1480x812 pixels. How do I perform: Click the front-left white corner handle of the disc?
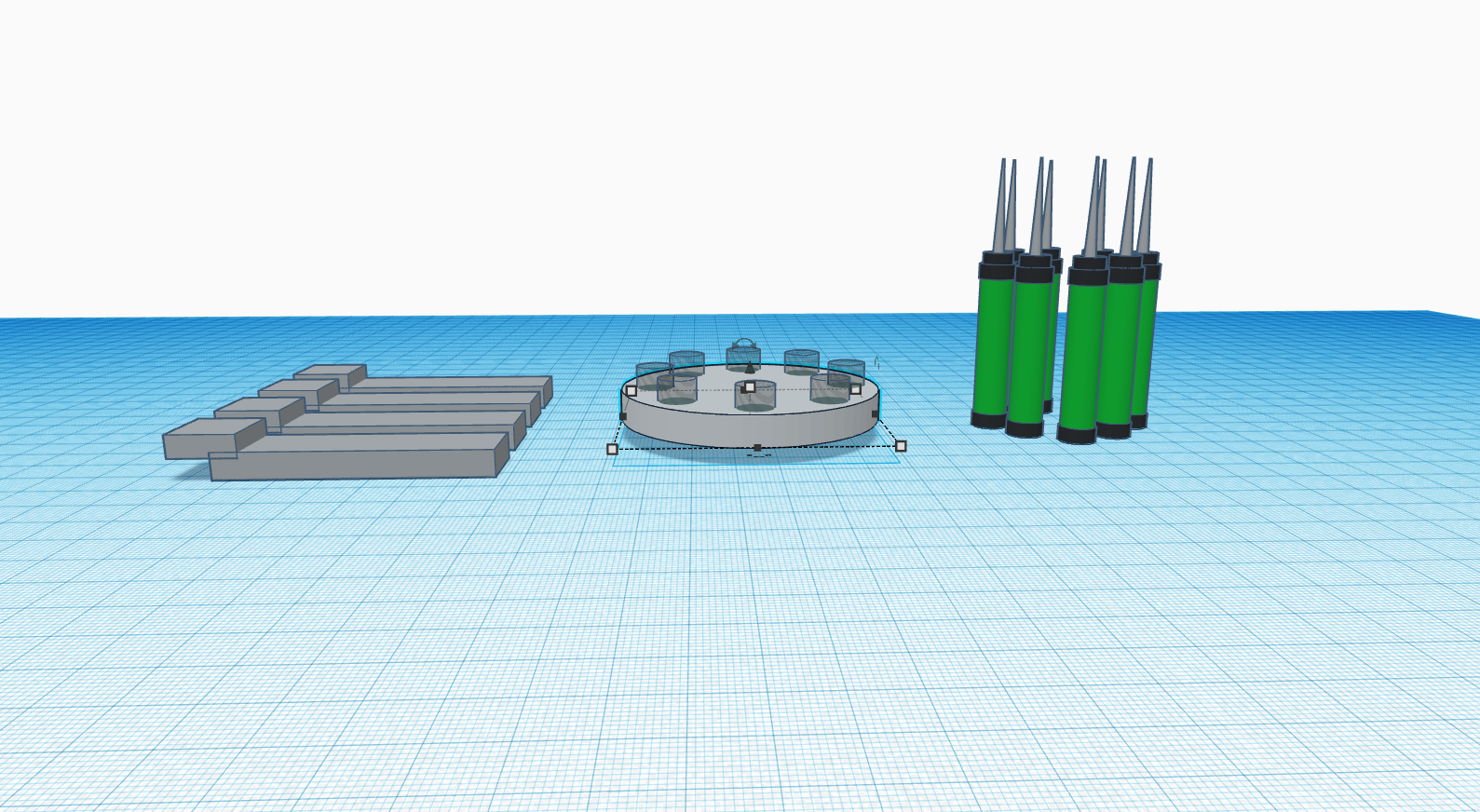coord(612,449)
